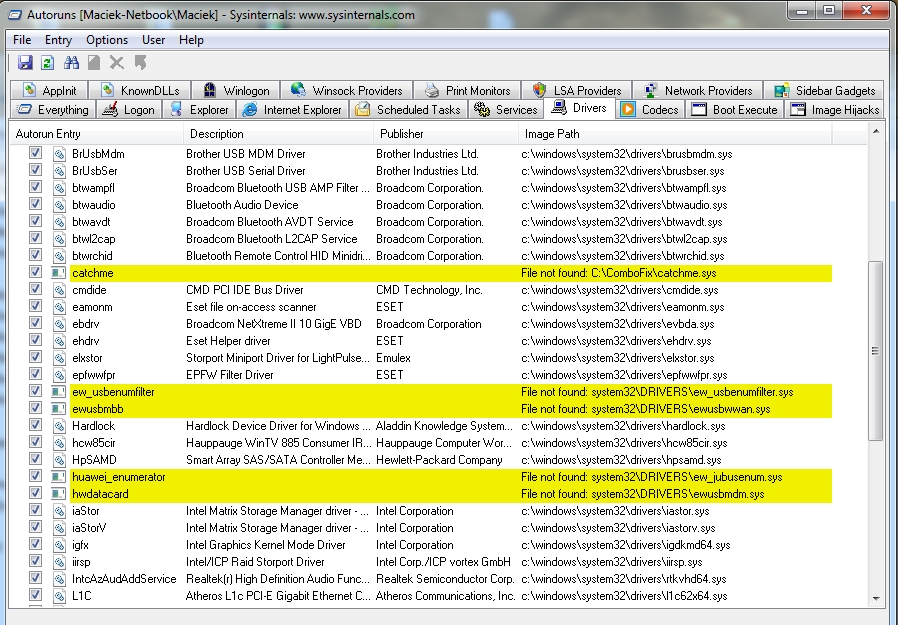Click the Delete X toolbar icon
This screenshot has height=625, width=898.
pos(117,62)
